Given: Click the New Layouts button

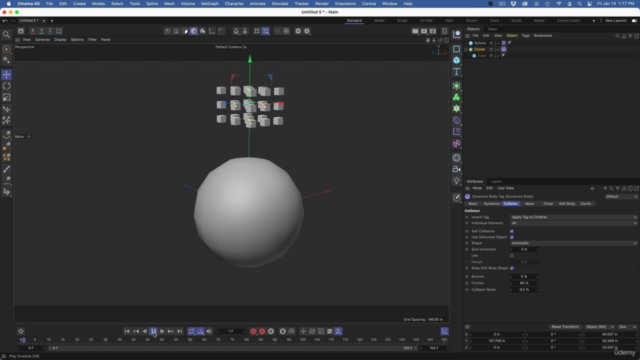Looking at the screenshot, I should point(616,20).
